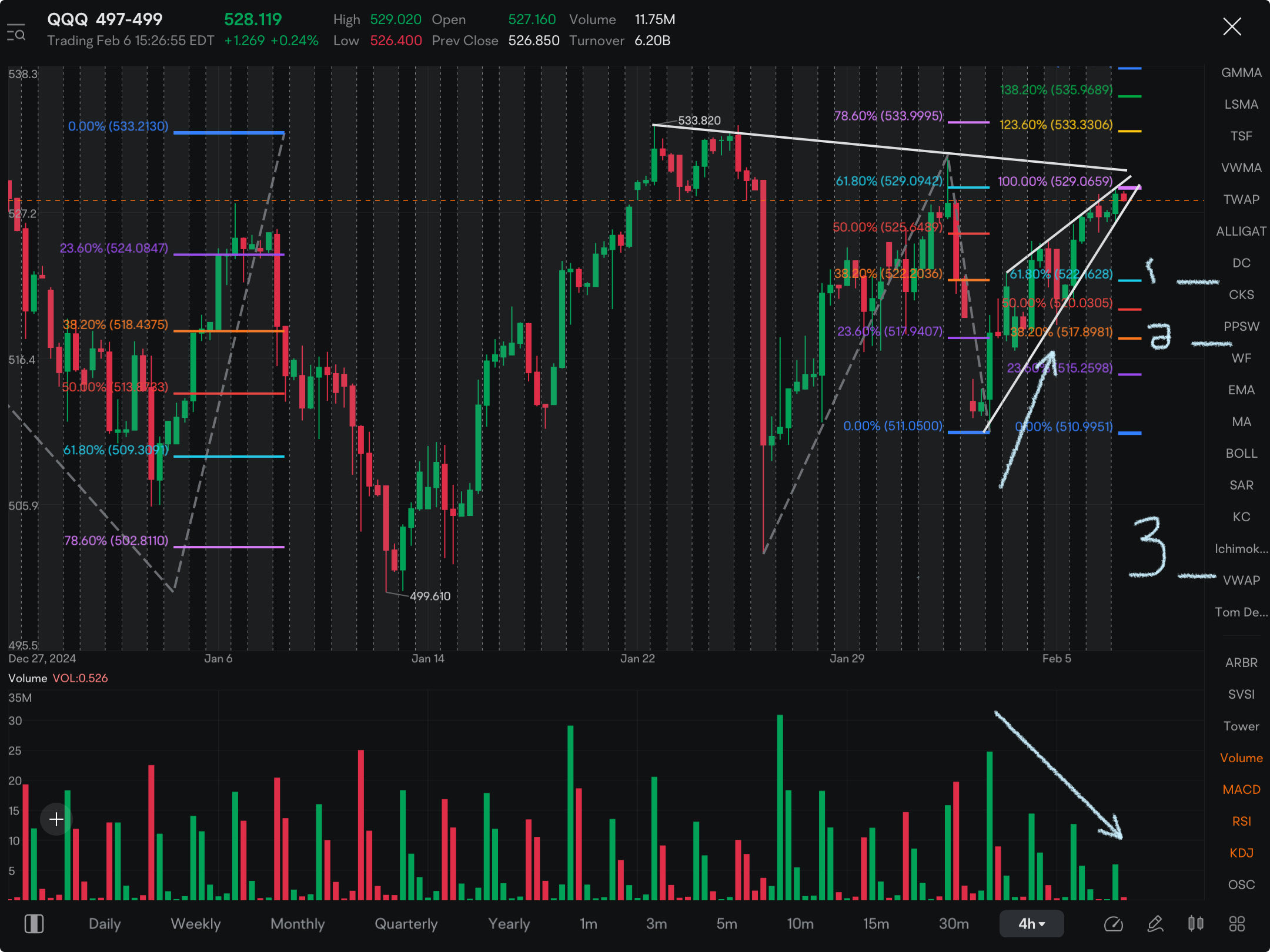The height and width of the screenshot is (952, 1270).
Task: Enable the VWAP indicator
Action: [x=1241, y=581]
